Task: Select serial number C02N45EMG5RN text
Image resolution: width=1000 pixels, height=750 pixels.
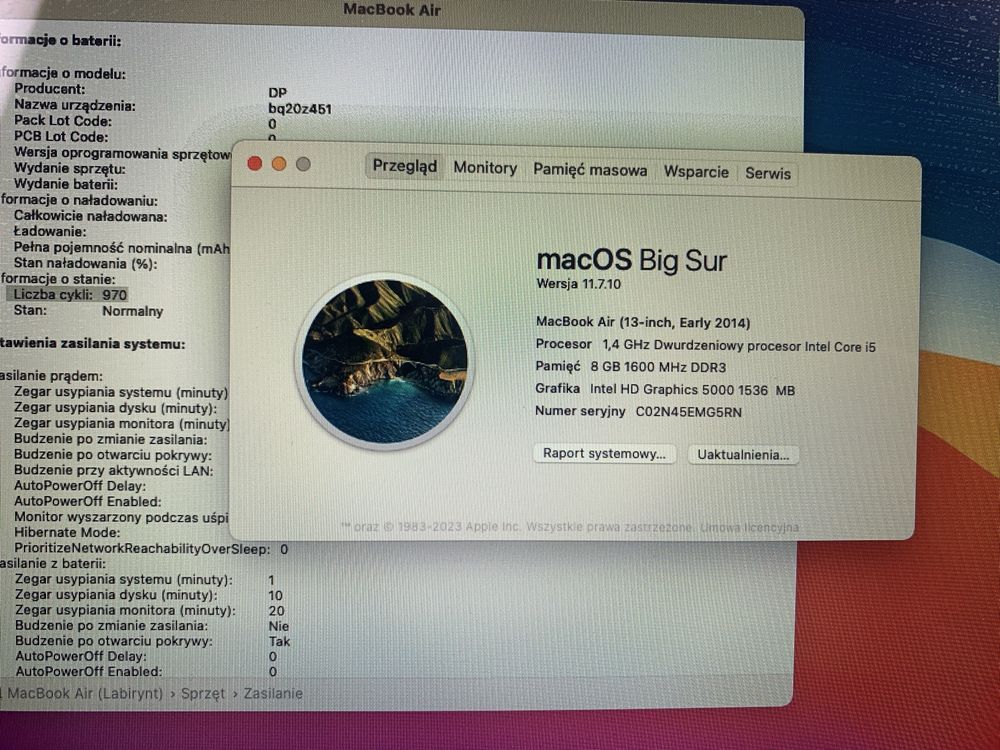Action: pyautogui.click(x=689, y=412)
